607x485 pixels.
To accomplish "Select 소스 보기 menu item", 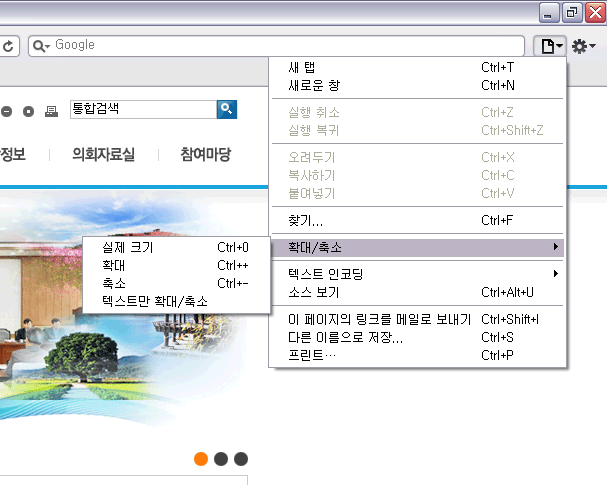I will (x=418, y=292).
